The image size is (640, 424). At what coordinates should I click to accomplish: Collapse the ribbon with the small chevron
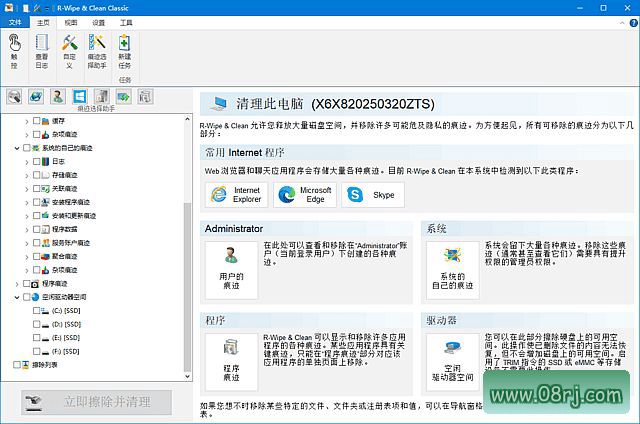(x=622, y=23)
